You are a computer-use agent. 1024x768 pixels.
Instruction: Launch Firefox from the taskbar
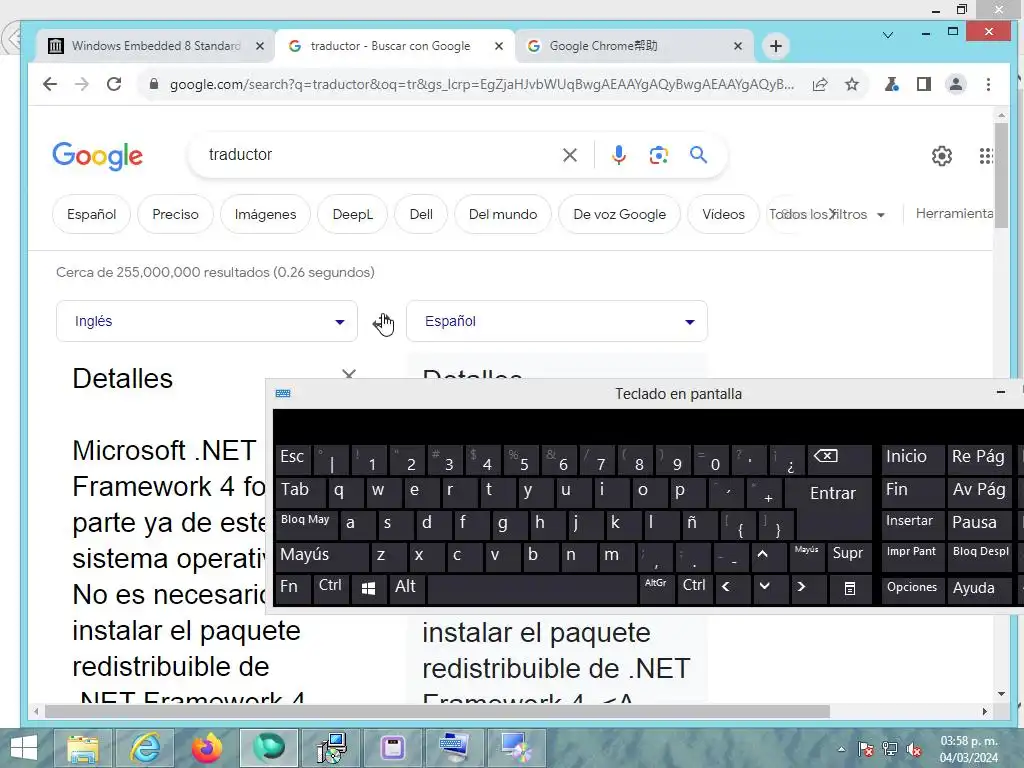[207, 748]
